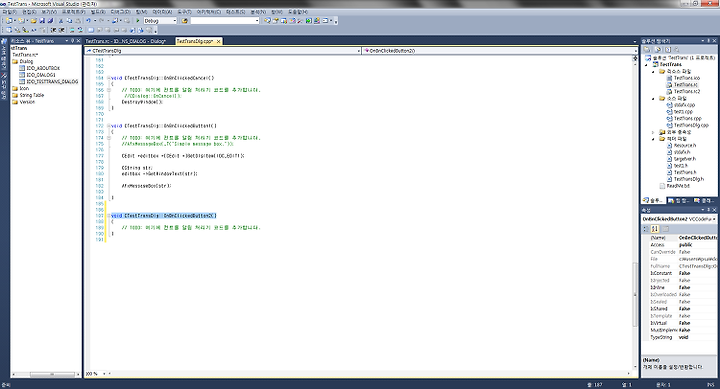Click the Redo arrow icon
The width and height of the screenshot is (720, 389).
(101, 21)
